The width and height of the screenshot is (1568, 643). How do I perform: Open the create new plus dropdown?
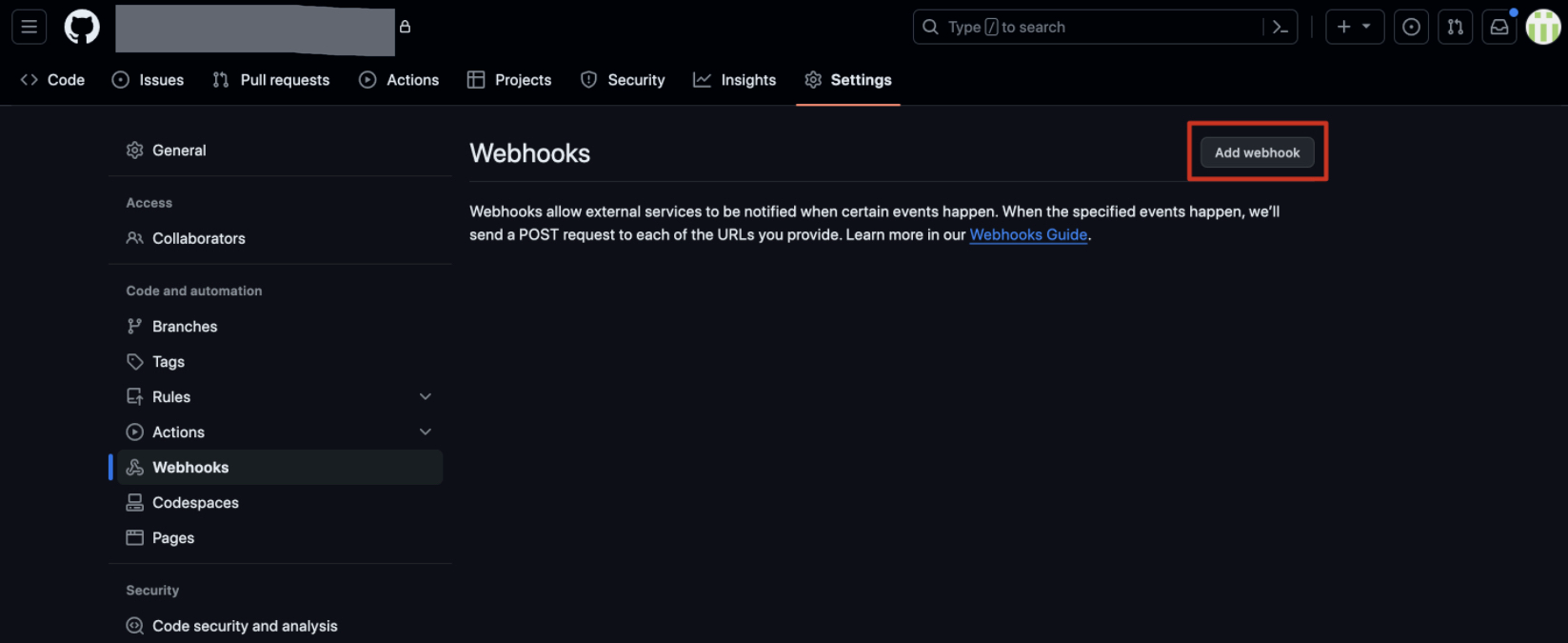click(1354, 27)
